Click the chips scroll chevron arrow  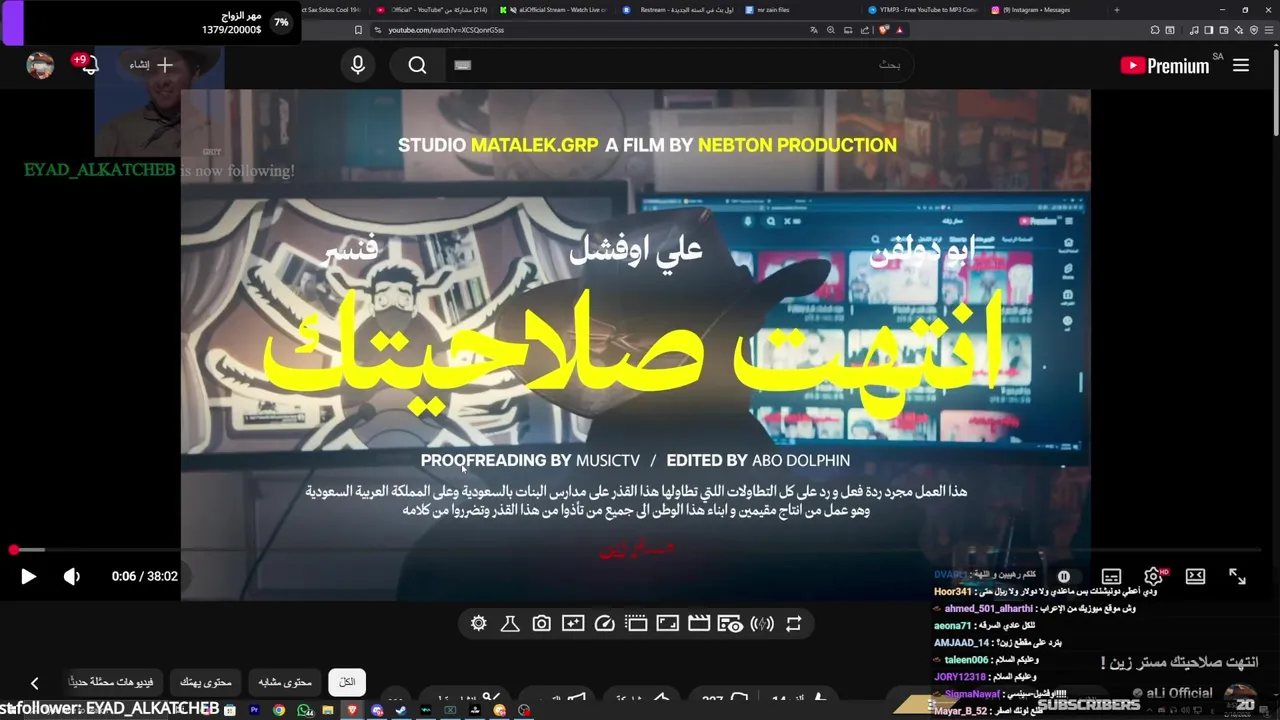(34, 683)
